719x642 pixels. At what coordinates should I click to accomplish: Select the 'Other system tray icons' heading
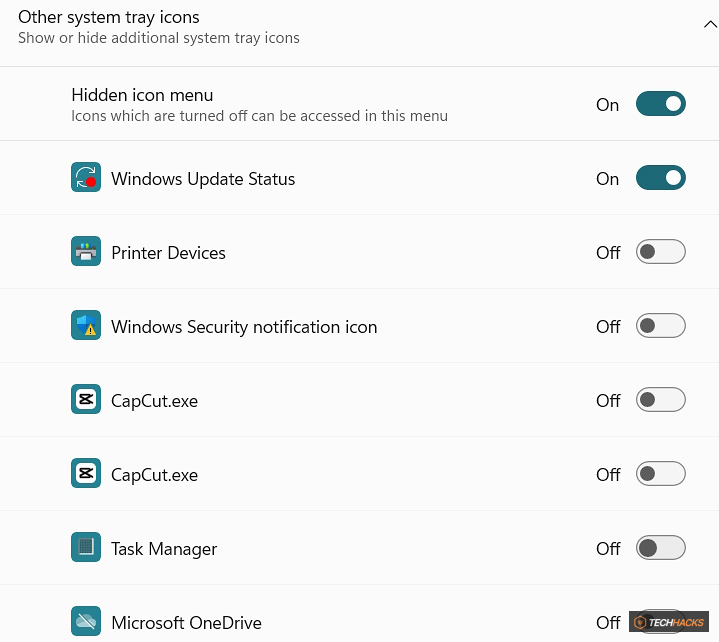click(109, 17)
